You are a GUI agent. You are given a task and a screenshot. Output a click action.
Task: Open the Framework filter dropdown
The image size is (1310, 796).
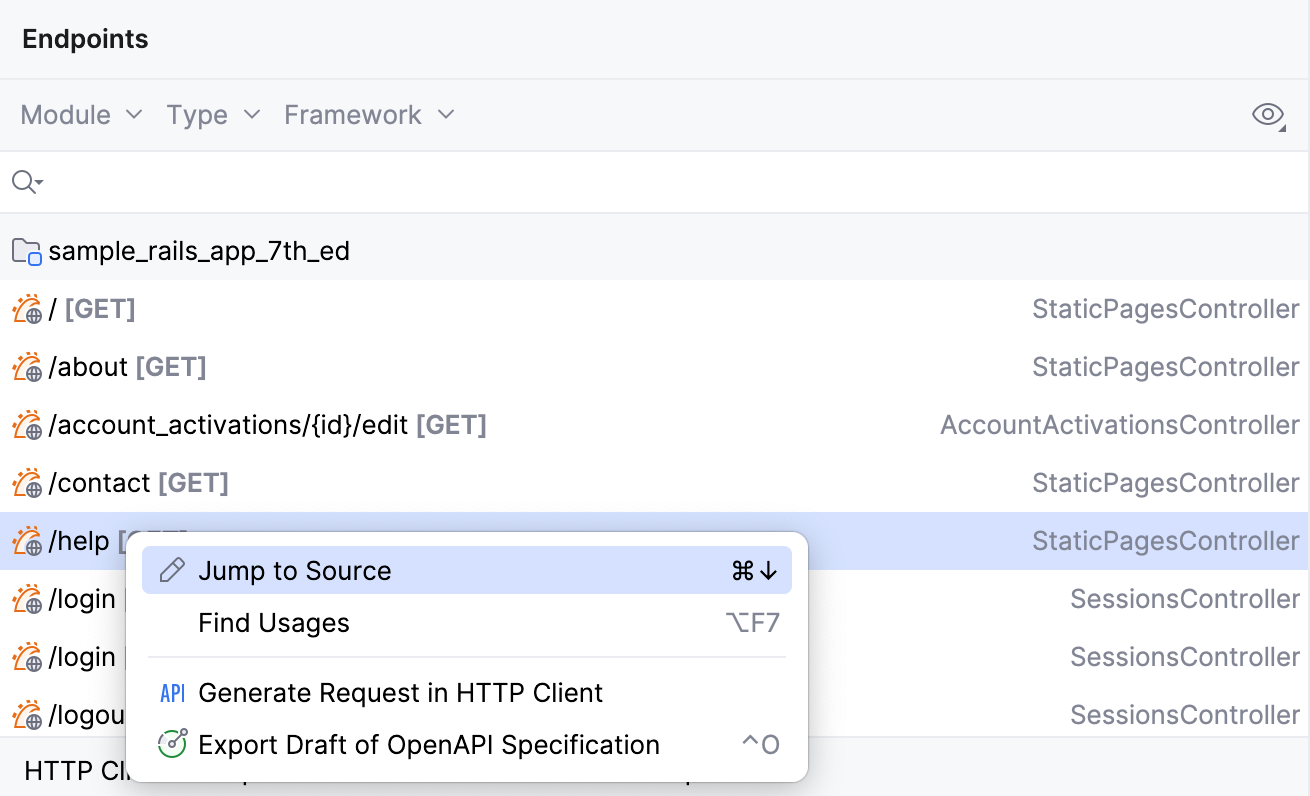pos(367,114)
